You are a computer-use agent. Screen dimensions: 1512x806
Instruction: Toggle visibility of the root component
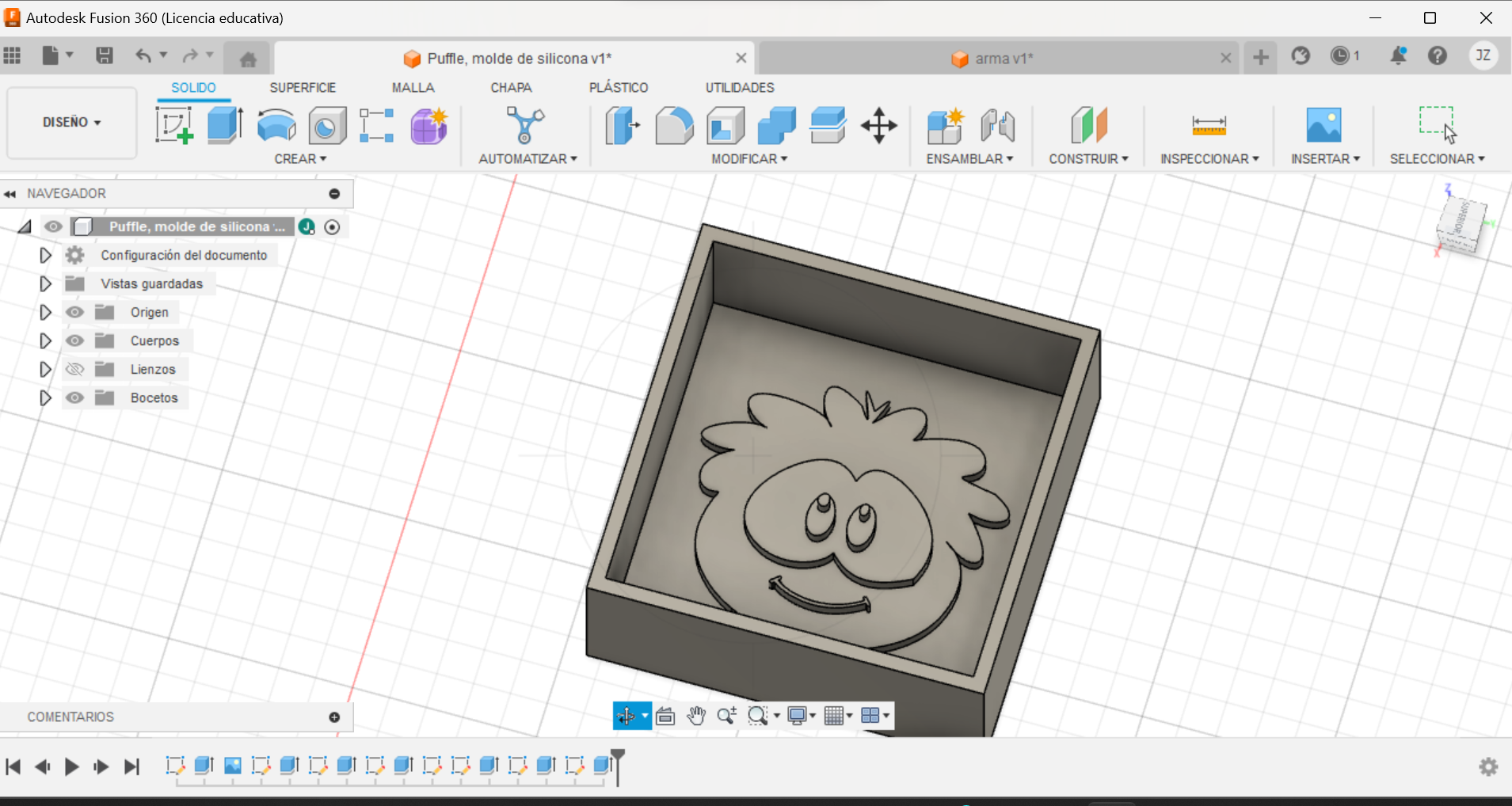click(53, 226)
